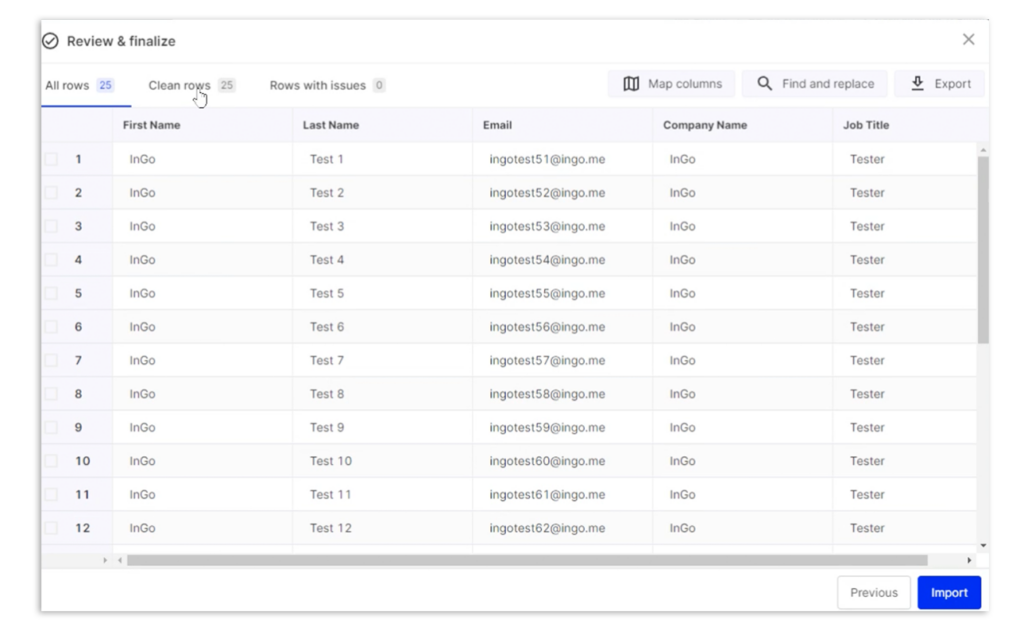Click the vertical scrollbar down arrow
The image size is (1024, 635).
983,545
